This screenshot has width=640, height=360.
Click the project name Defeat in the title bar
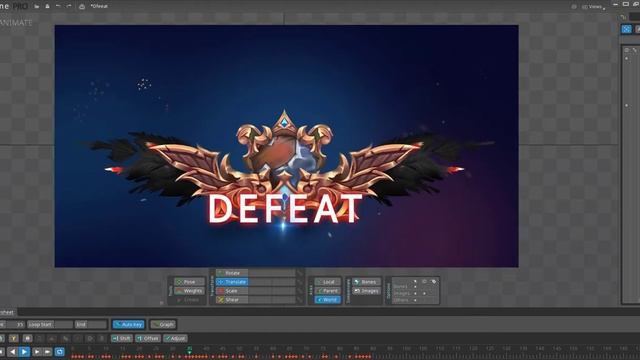click(x=99, y=6)
